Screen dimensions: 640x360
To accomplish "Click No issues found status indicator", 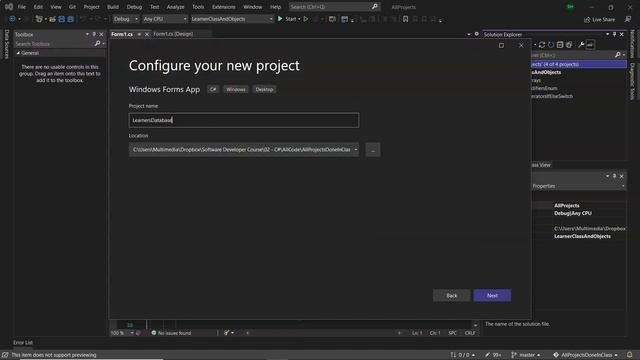I will tap(171, 333).
